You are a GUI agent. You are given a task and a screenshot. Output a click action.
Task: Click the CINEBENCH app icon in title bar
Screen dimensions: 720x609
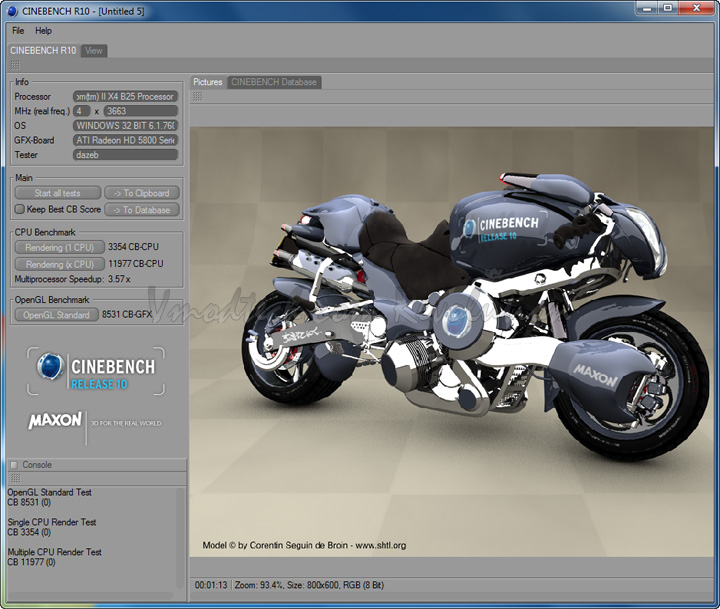12,11
